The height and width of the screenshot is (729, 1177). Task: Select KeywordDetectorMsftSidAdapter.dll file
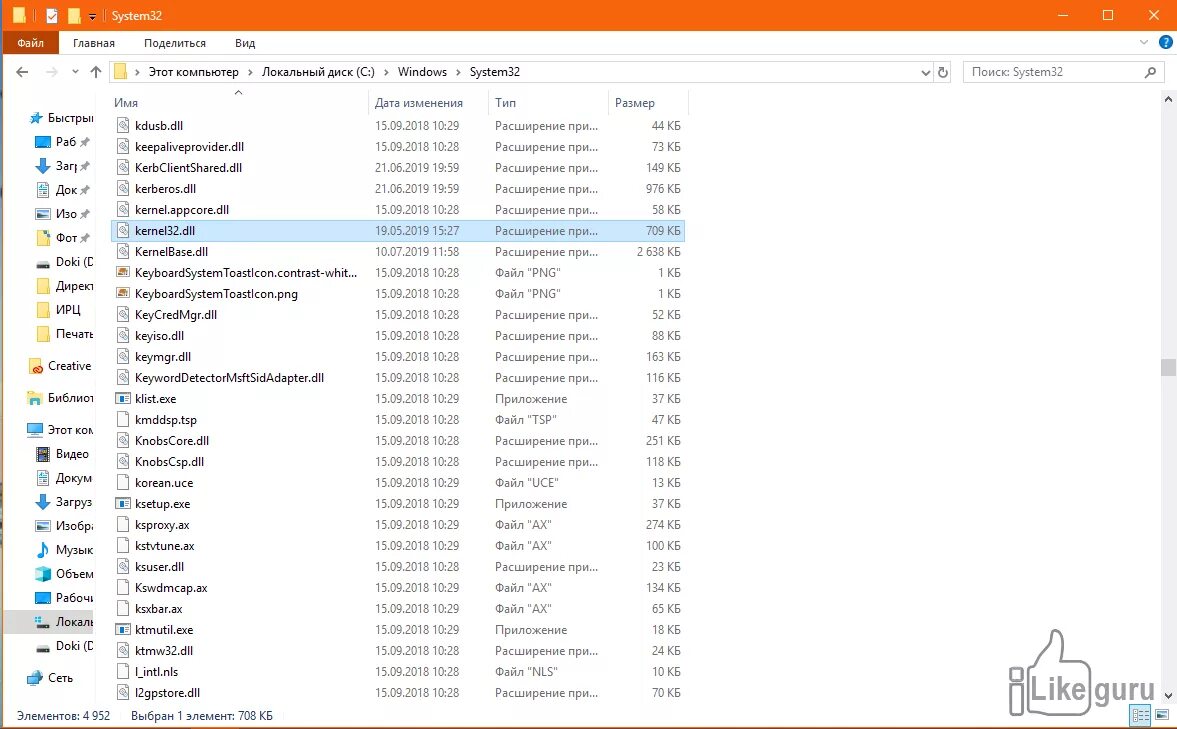pos(398,378)
